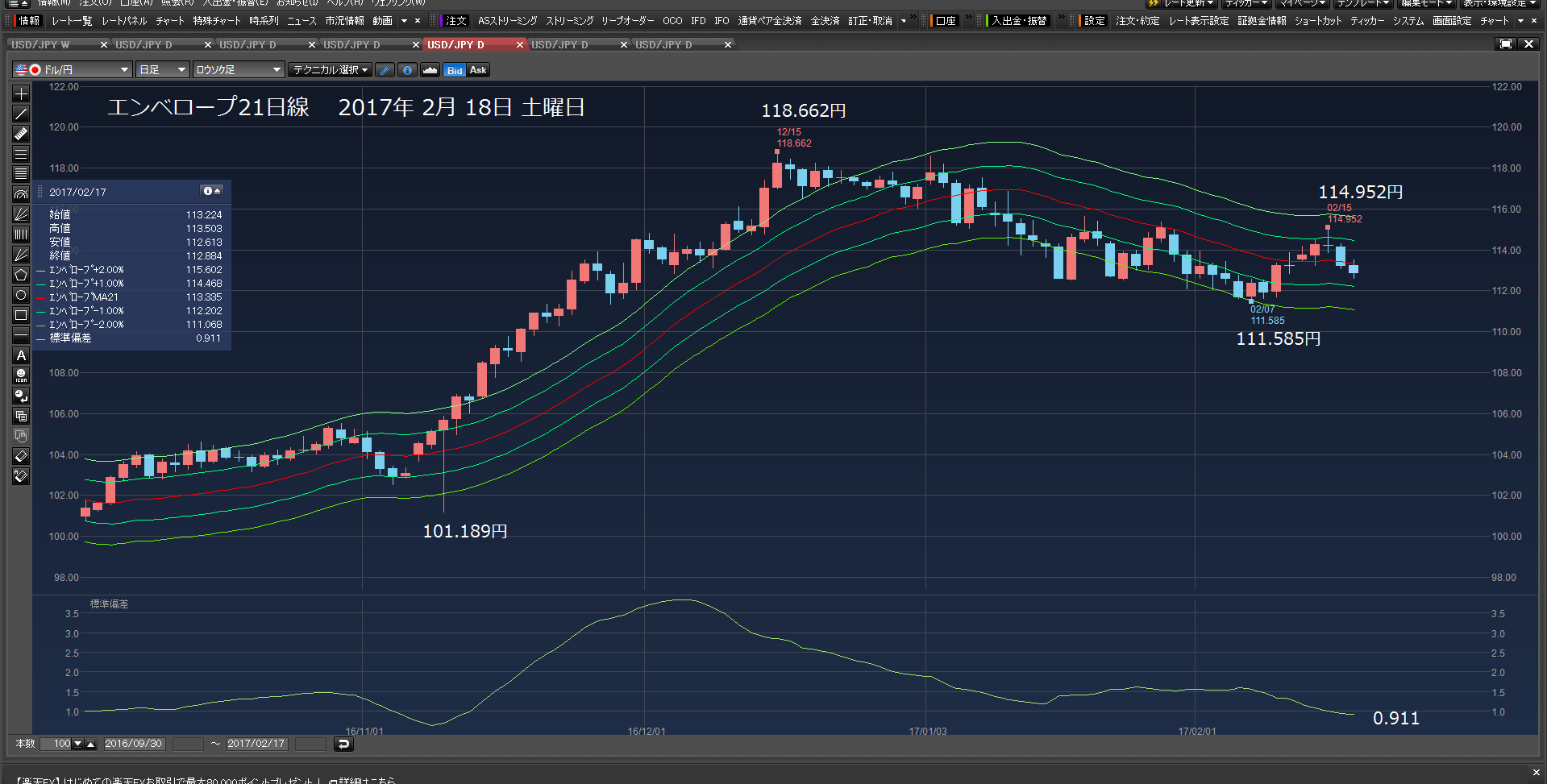Switch price display to Bid
The height and width of the screenshot is (784, 1547).
455,70
